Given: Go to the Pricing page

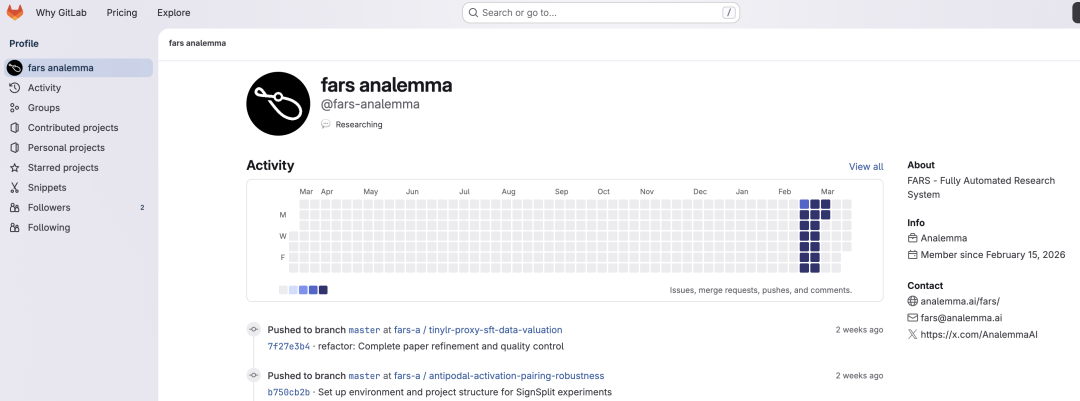Looking at the screenshot, I should click(122, 13).
